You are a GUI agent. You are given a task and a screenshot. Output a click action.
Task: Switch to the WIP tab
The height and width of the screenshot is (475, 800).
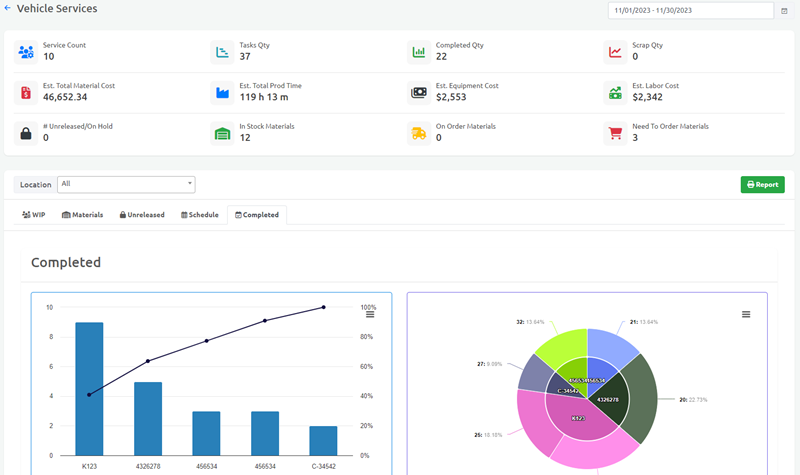(x=34, y=215)
